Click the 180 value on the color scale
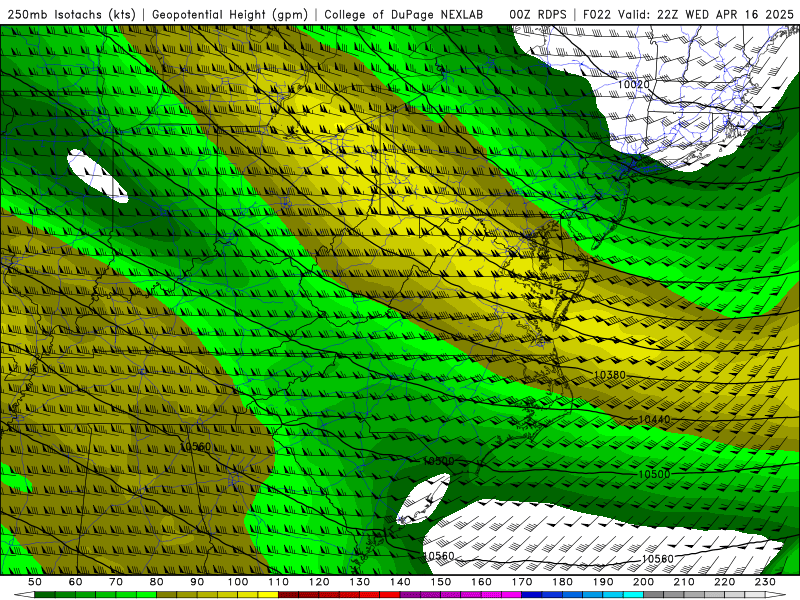The image size is (800, 600). (562, 582)
